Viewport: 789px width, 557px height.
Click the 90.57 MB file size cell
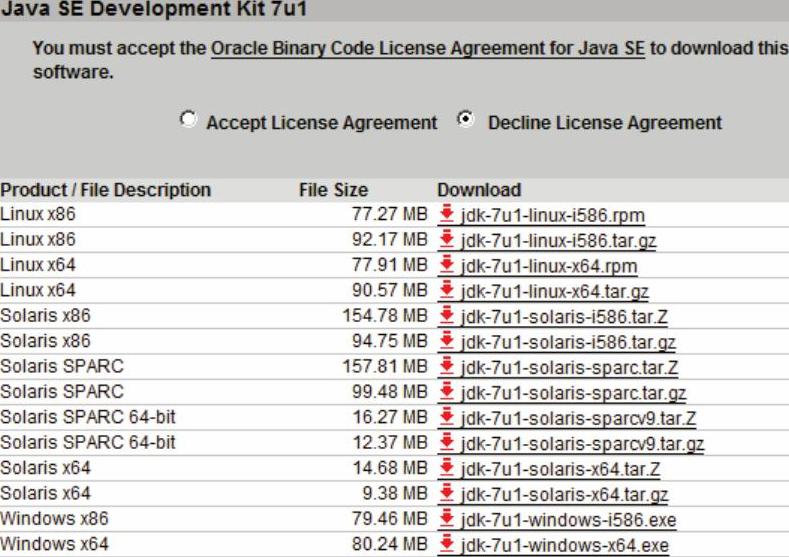(x=389, y=290)
